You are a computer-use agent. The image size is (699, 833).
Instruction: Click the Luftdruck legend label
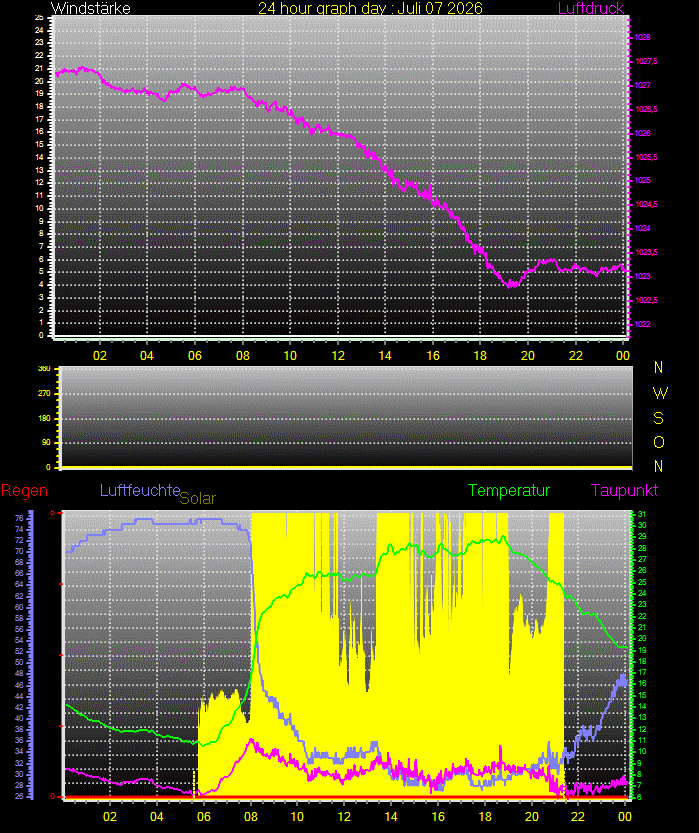[590, 8]
